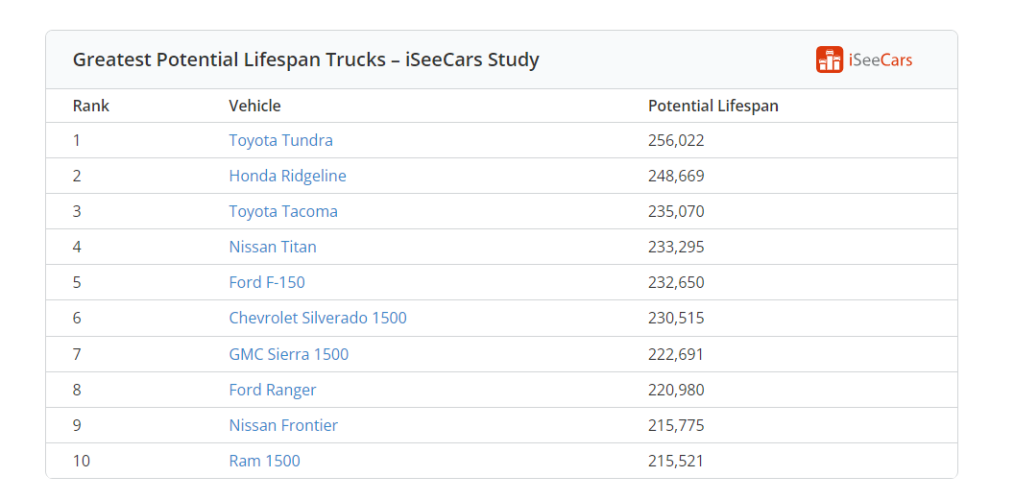Click the table title heading
This screenshot has height=500, width=1014.
306,60
